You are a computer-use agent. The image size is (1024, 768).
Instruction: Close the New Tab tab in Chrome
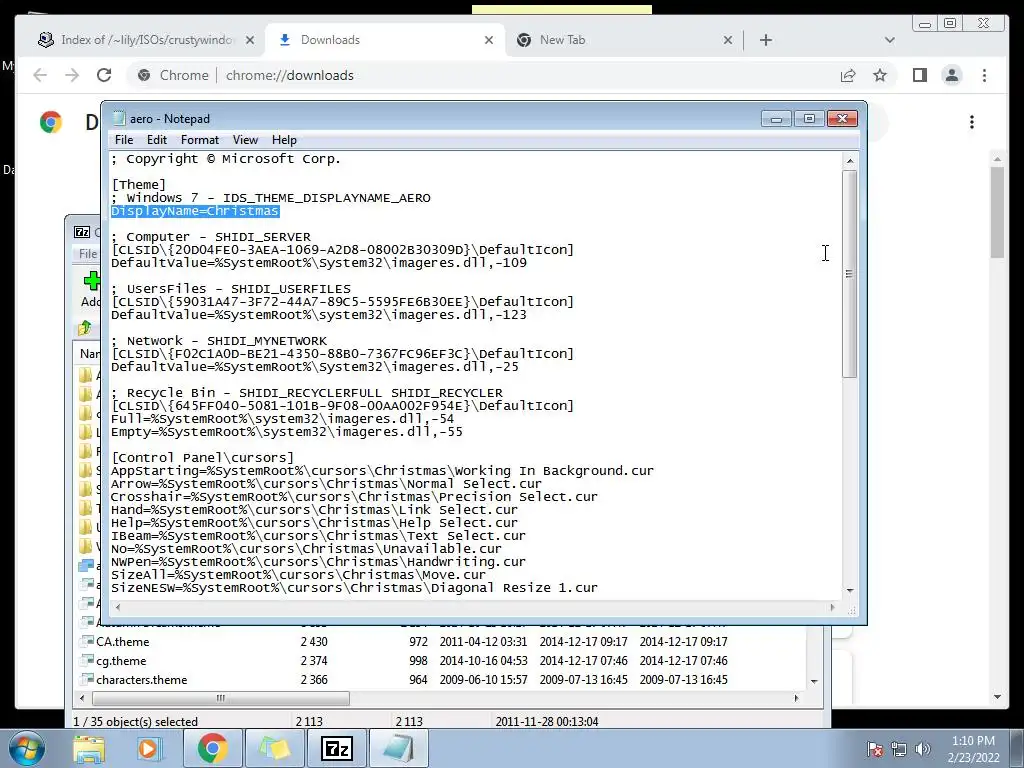click(728, 40)
